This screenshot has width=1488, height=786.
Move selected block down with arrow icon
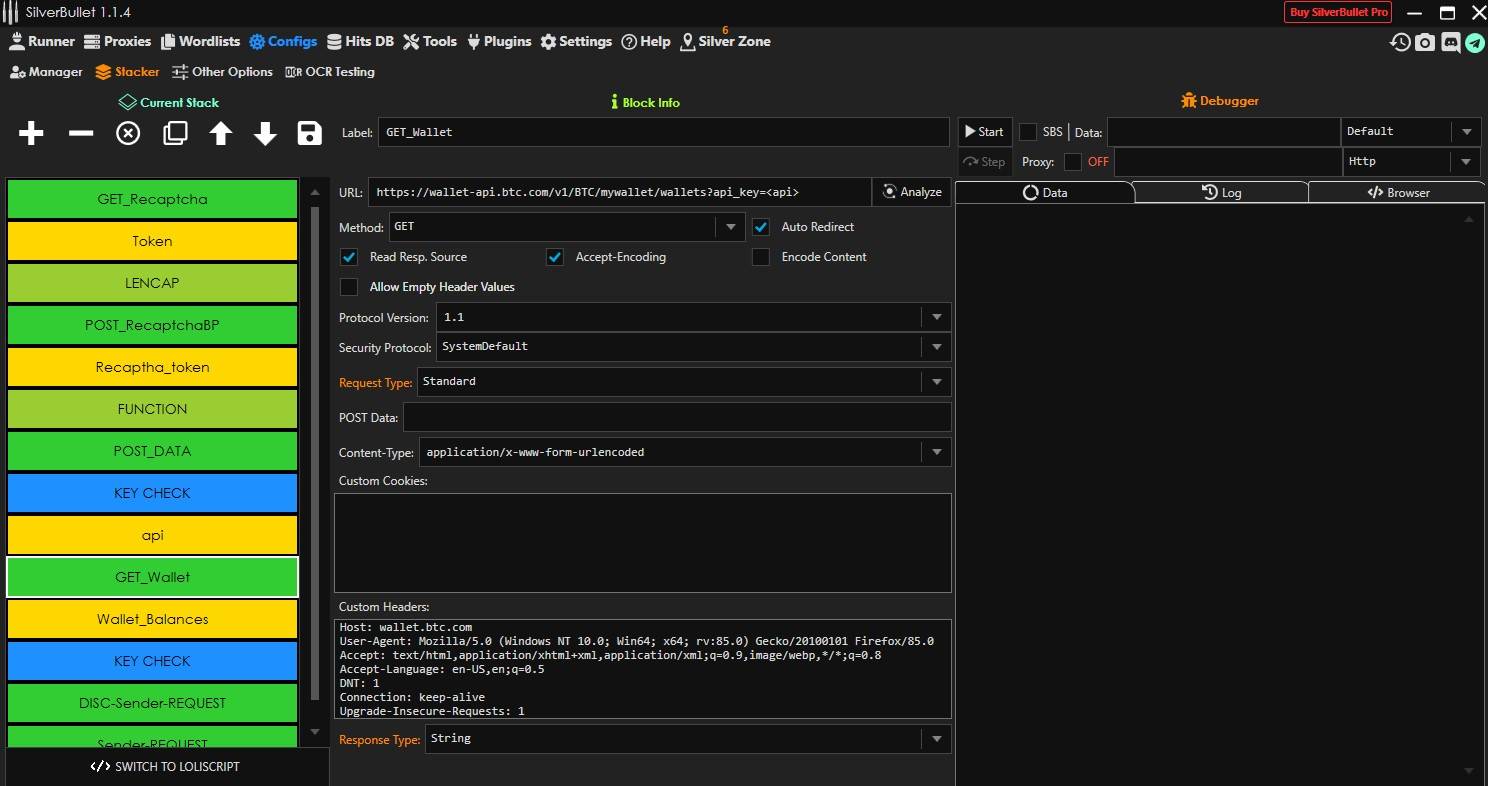(x=265, y=133)
